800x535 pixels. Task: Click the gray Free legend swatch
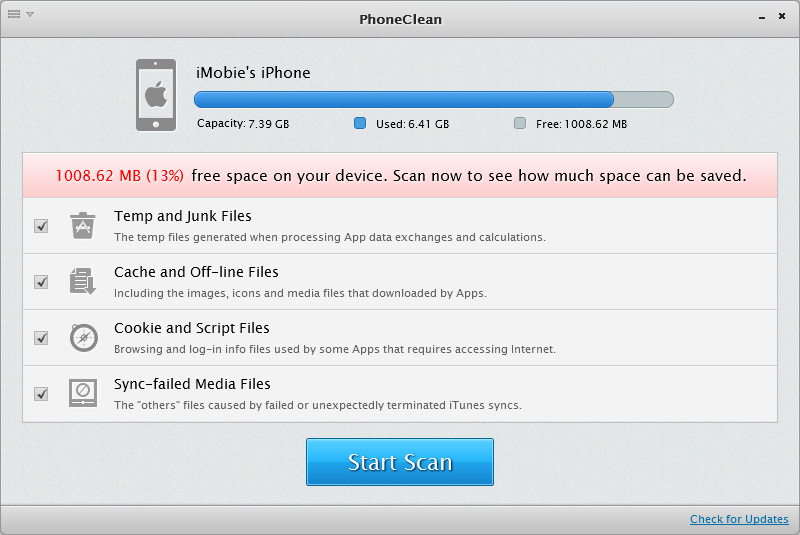[520, 123]
